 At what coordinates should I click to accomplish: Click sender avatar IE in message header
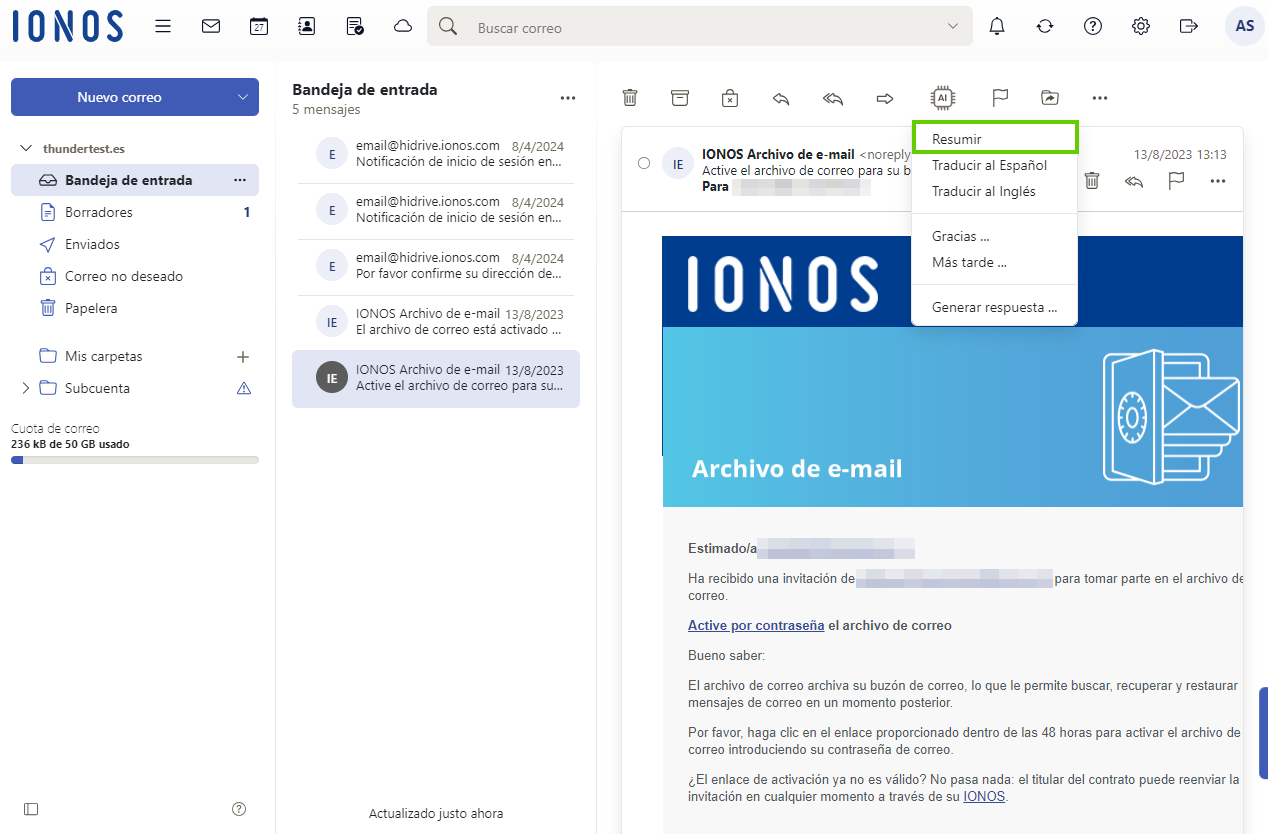tap(678, 163)
